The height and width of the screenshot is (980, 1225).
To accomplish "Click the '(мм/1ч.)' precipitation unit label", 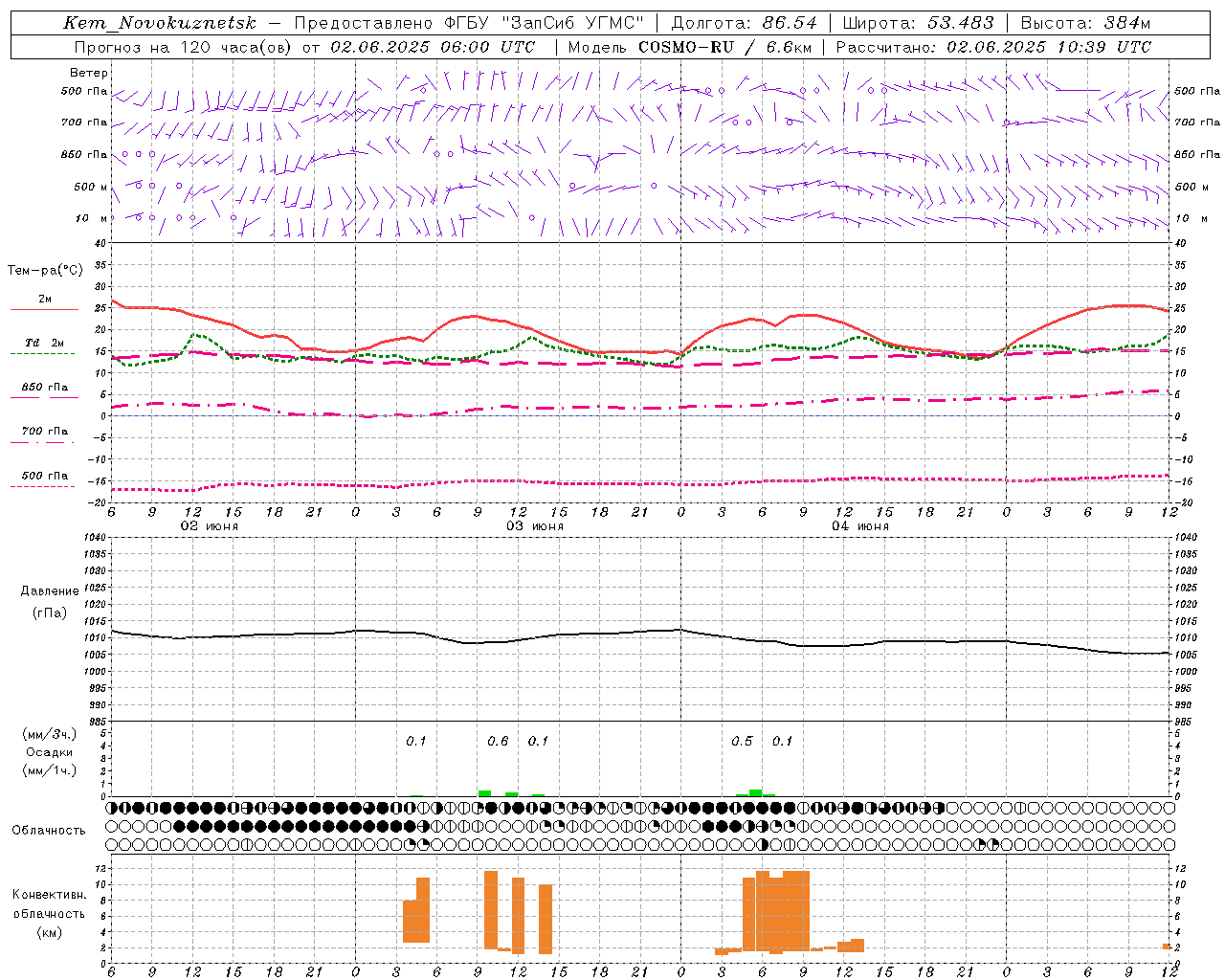I will tap(50, 770).
